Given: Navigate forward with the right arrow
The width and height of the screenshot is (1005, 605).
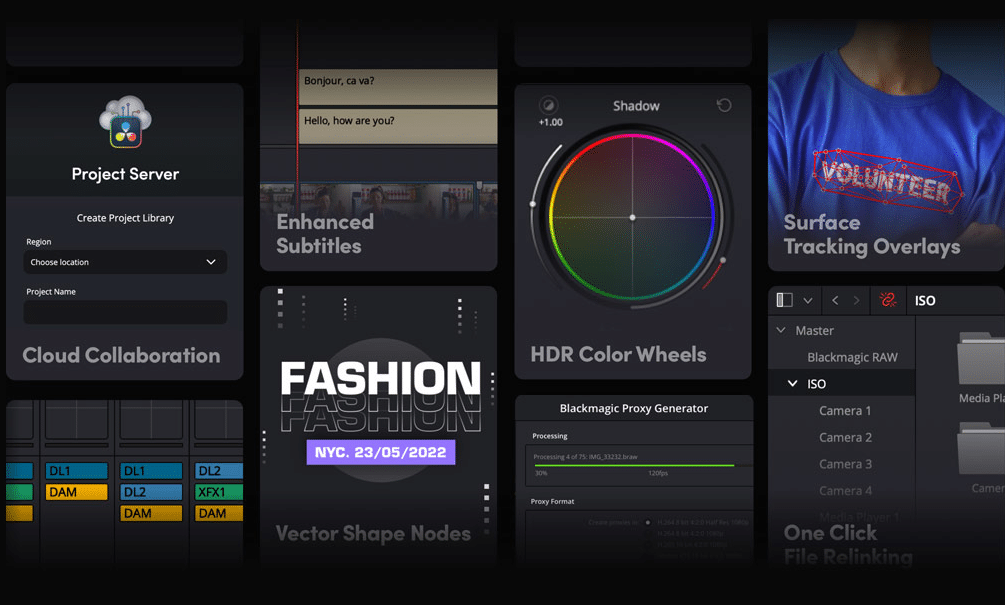Looking at the screenshot, I should tap(857, 300).
